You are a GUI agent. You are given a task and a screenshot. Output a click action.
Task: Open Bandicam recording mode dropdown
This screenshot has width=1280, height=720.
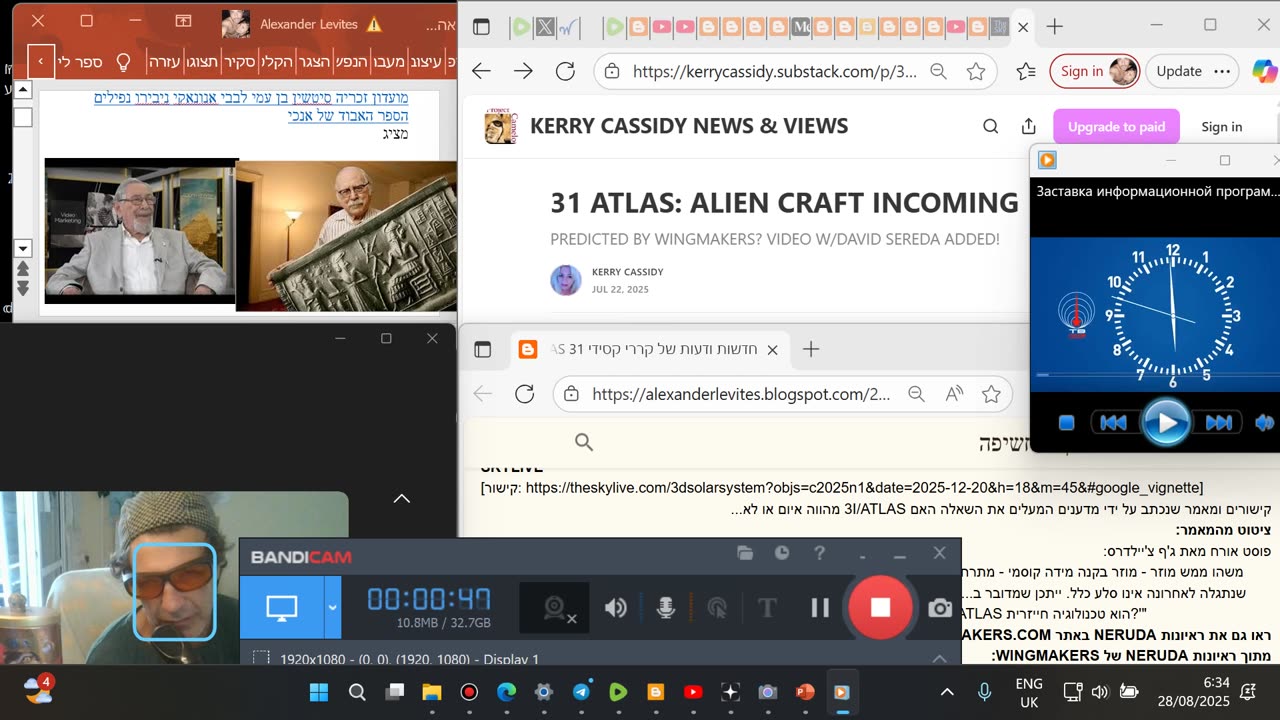coord(332,607)
